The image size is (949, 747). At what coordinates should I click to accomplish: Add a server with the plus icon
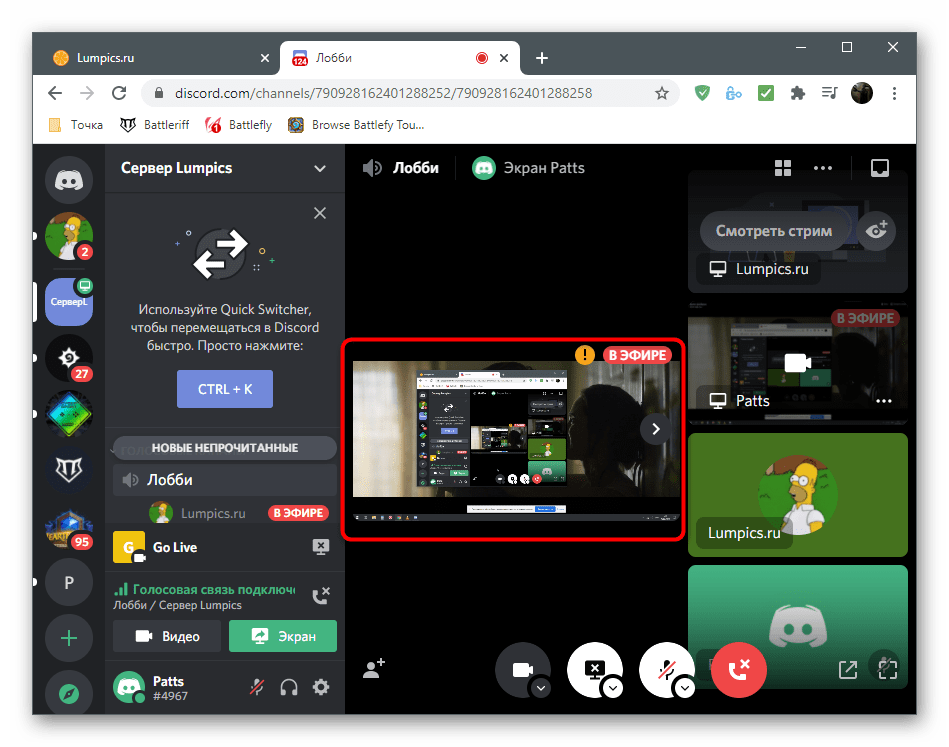pyautogui.click(x=69, y=638)
